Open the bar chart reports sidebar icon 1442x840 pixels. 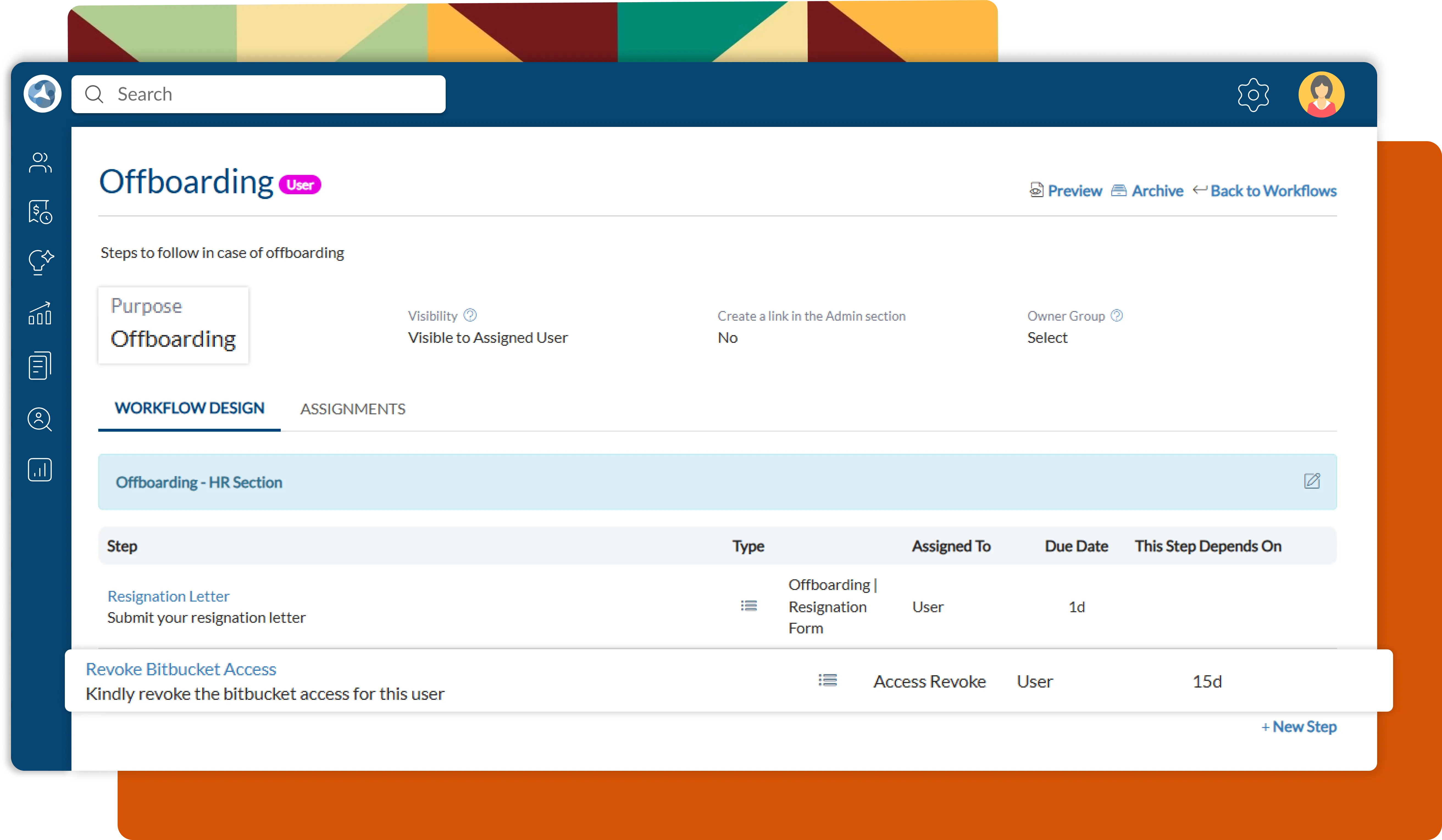[x=40, y=470]
